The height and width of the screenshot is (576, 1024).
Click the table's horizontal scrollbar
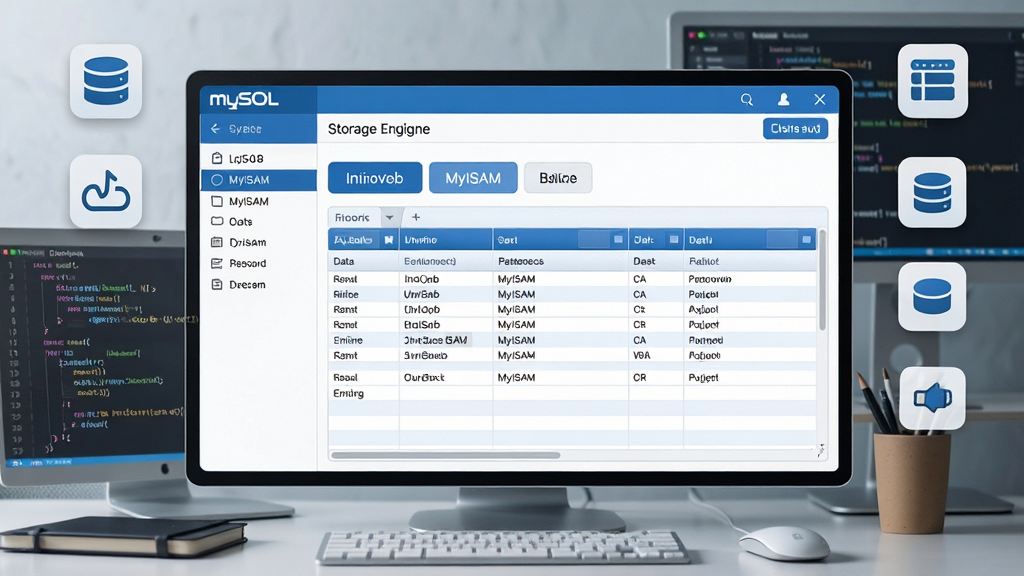point(445,455)
